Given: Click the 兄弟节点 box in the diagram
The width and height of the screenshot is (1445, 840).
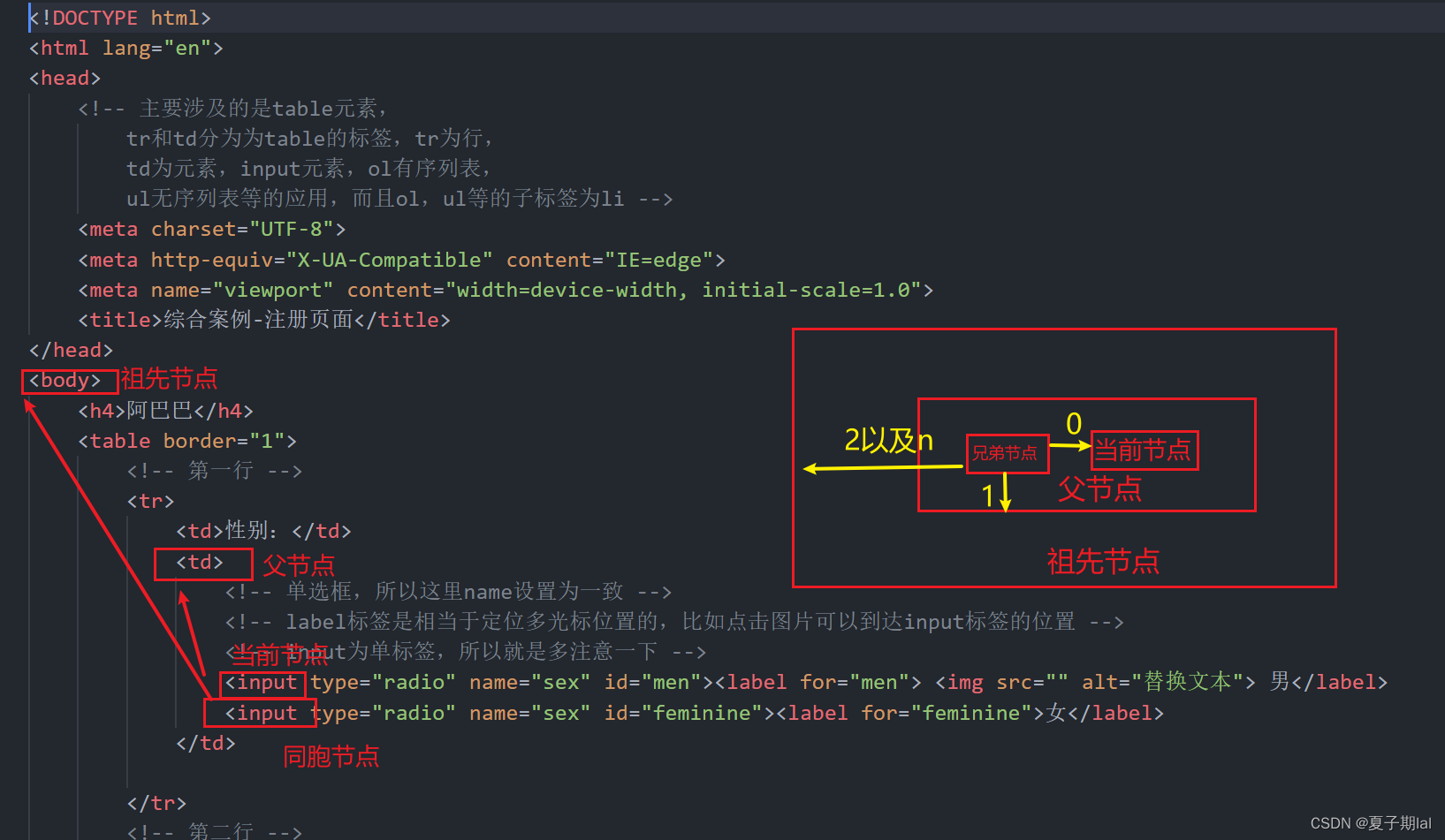Looking at the screenshot, I should [1007, 452].
